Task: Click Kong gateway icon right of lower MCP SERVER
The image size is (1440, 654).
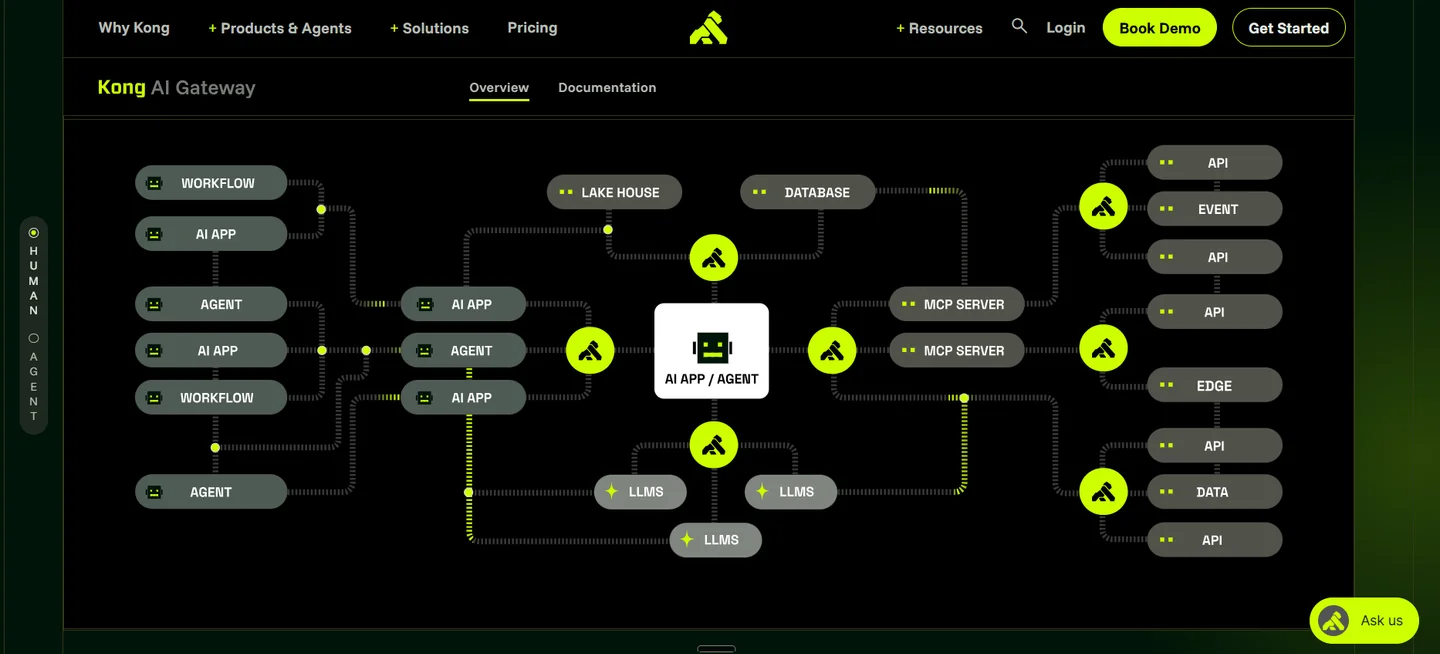Action: click(x=1104, y=349)
